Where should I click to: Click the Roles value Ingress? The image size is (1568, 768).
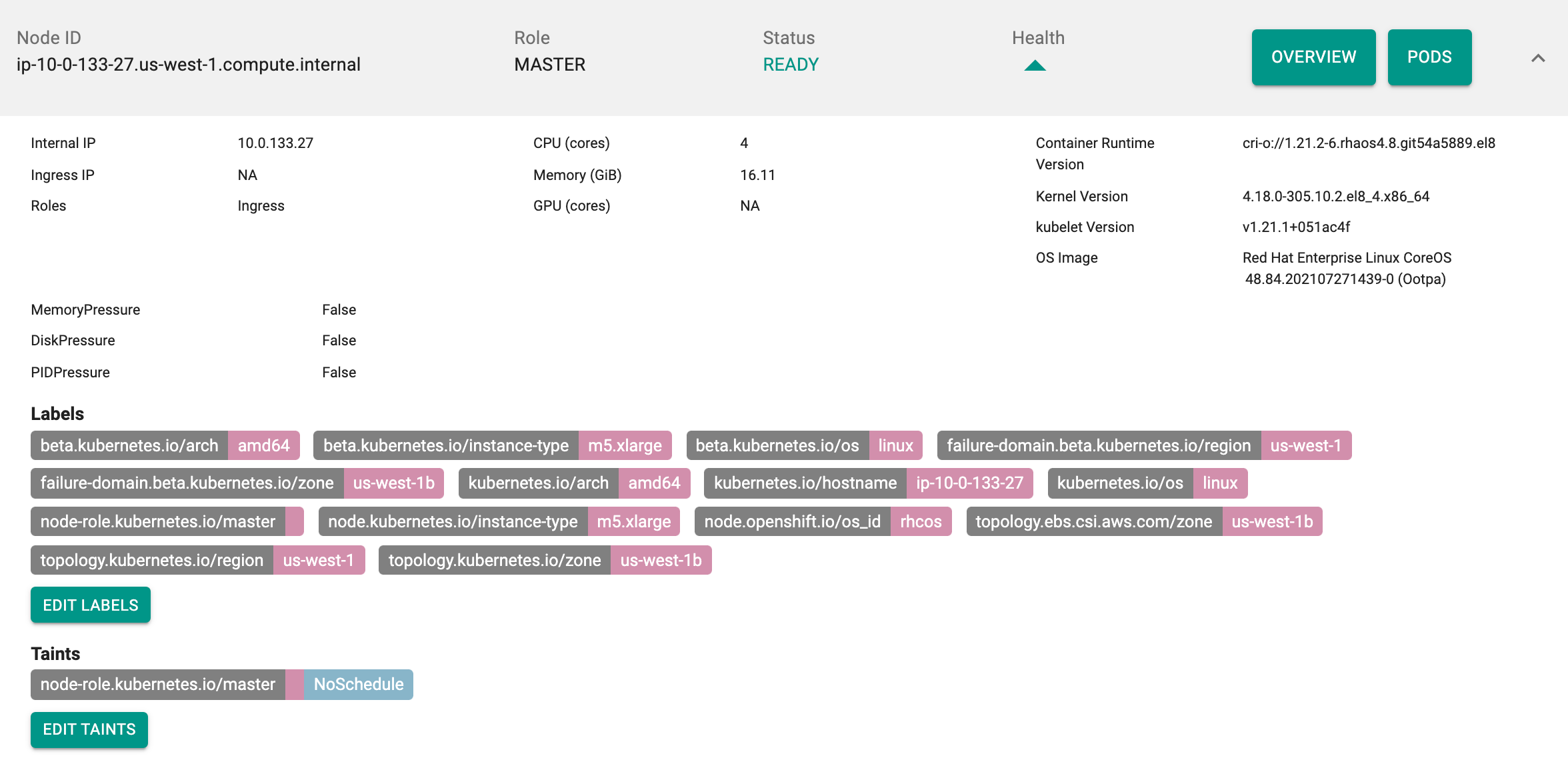point(261,206)
